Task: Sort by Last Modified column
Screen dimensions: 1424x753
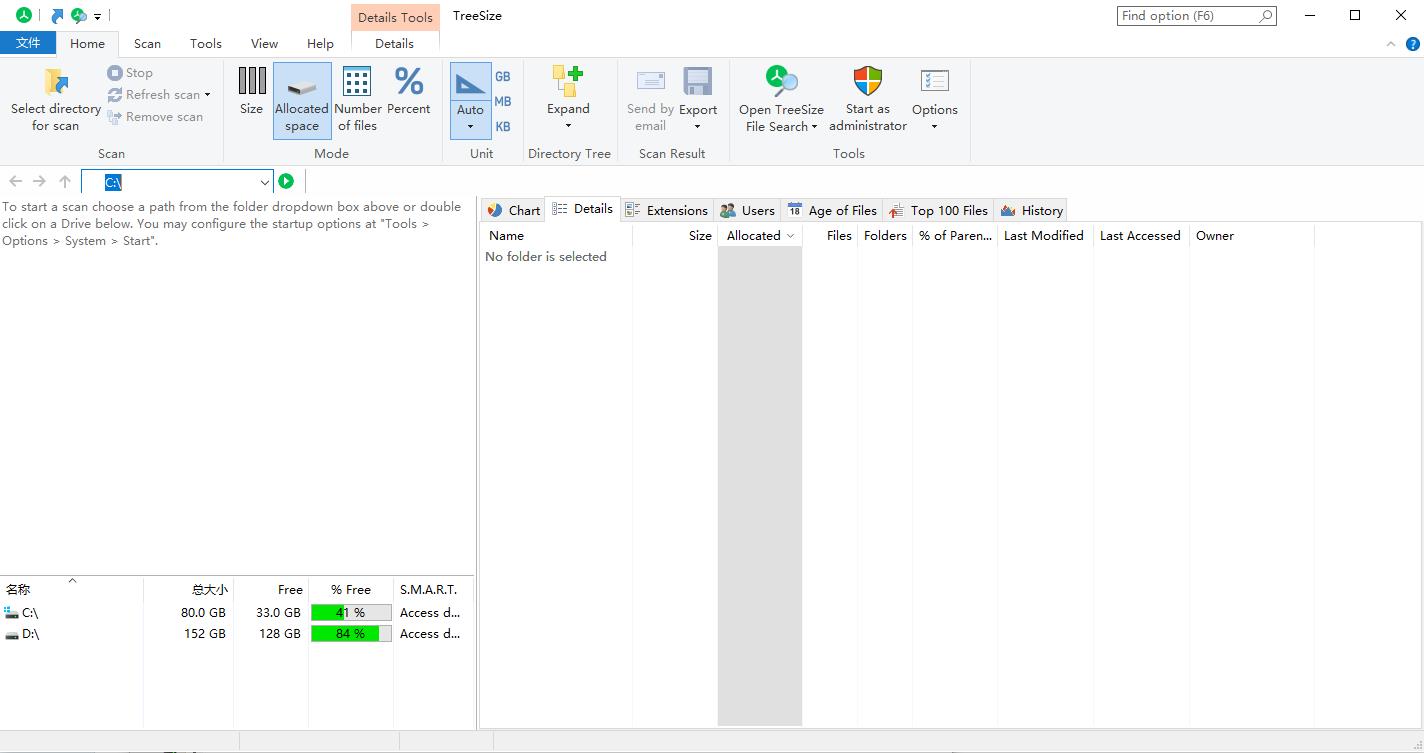Action: tap(1045, 236)
